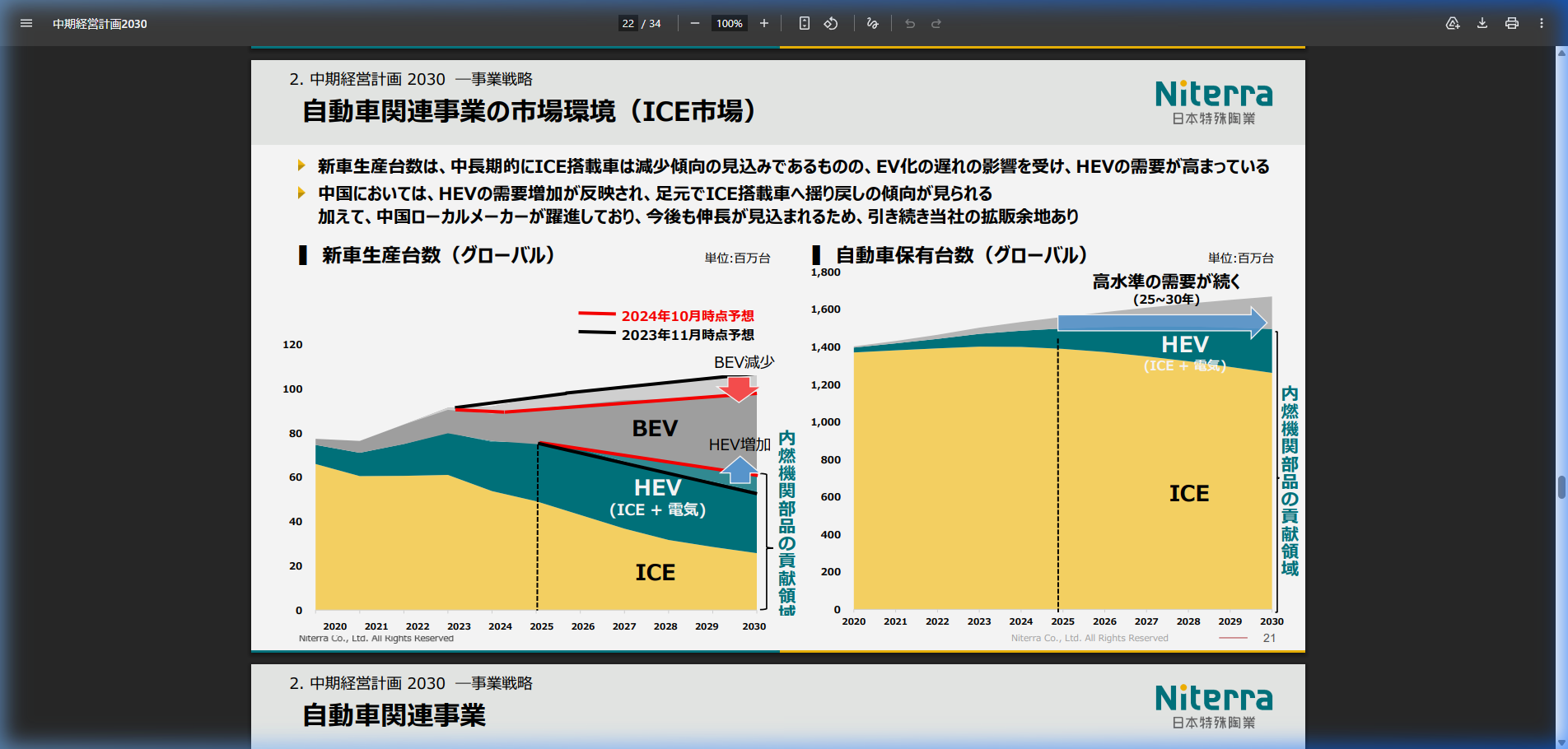Select the 100% zoom level field
The height and width of the screenshot is (749, 1568).
[x=729, y=23]
